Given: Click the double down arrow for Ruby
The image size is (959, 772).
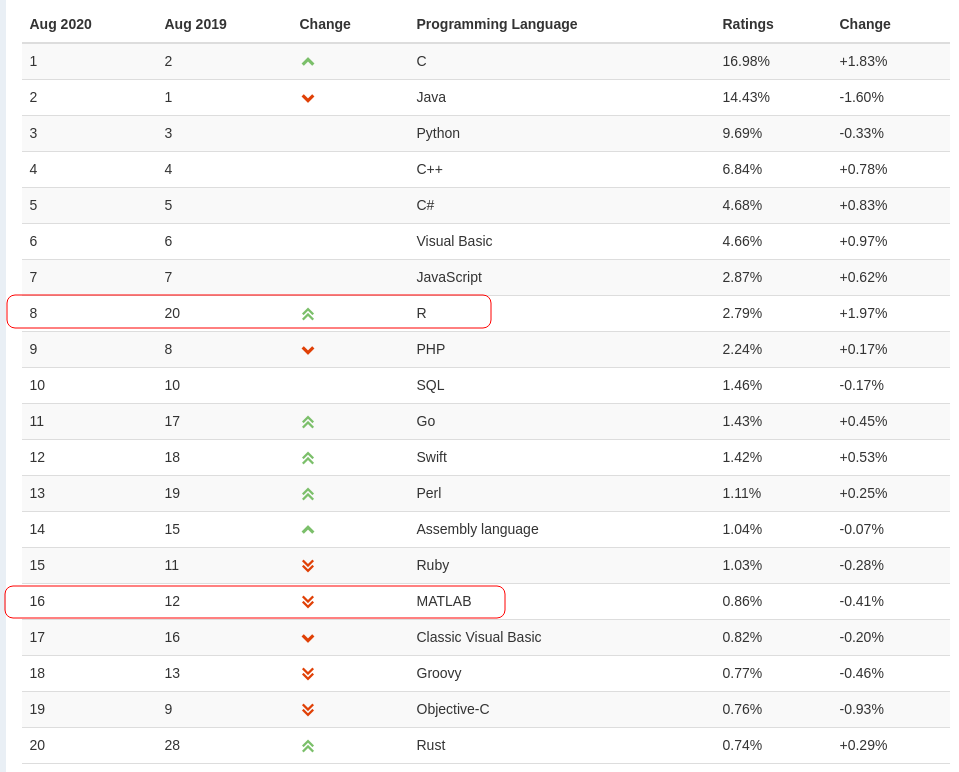Looking at the screenshot, I should tap(308, 566).
